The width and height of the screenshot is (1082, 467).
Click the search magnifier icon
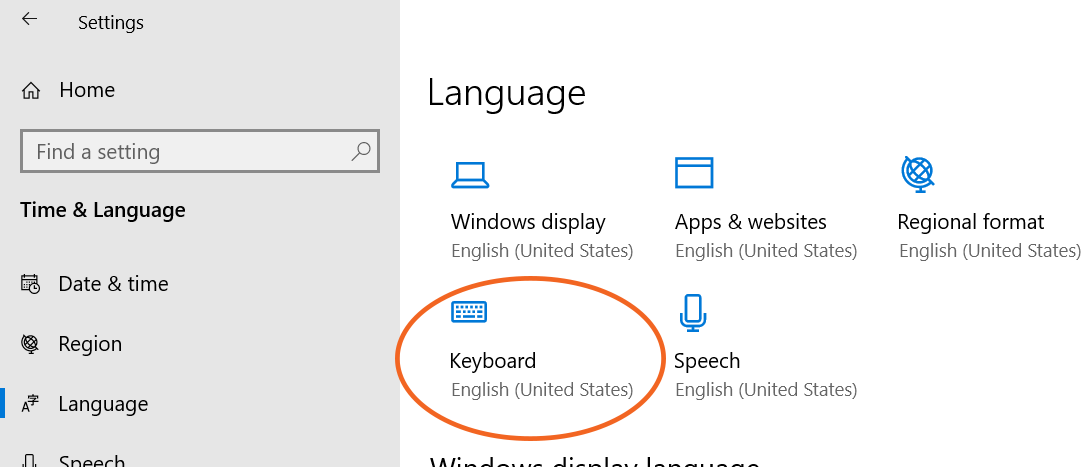pos(361,151)
